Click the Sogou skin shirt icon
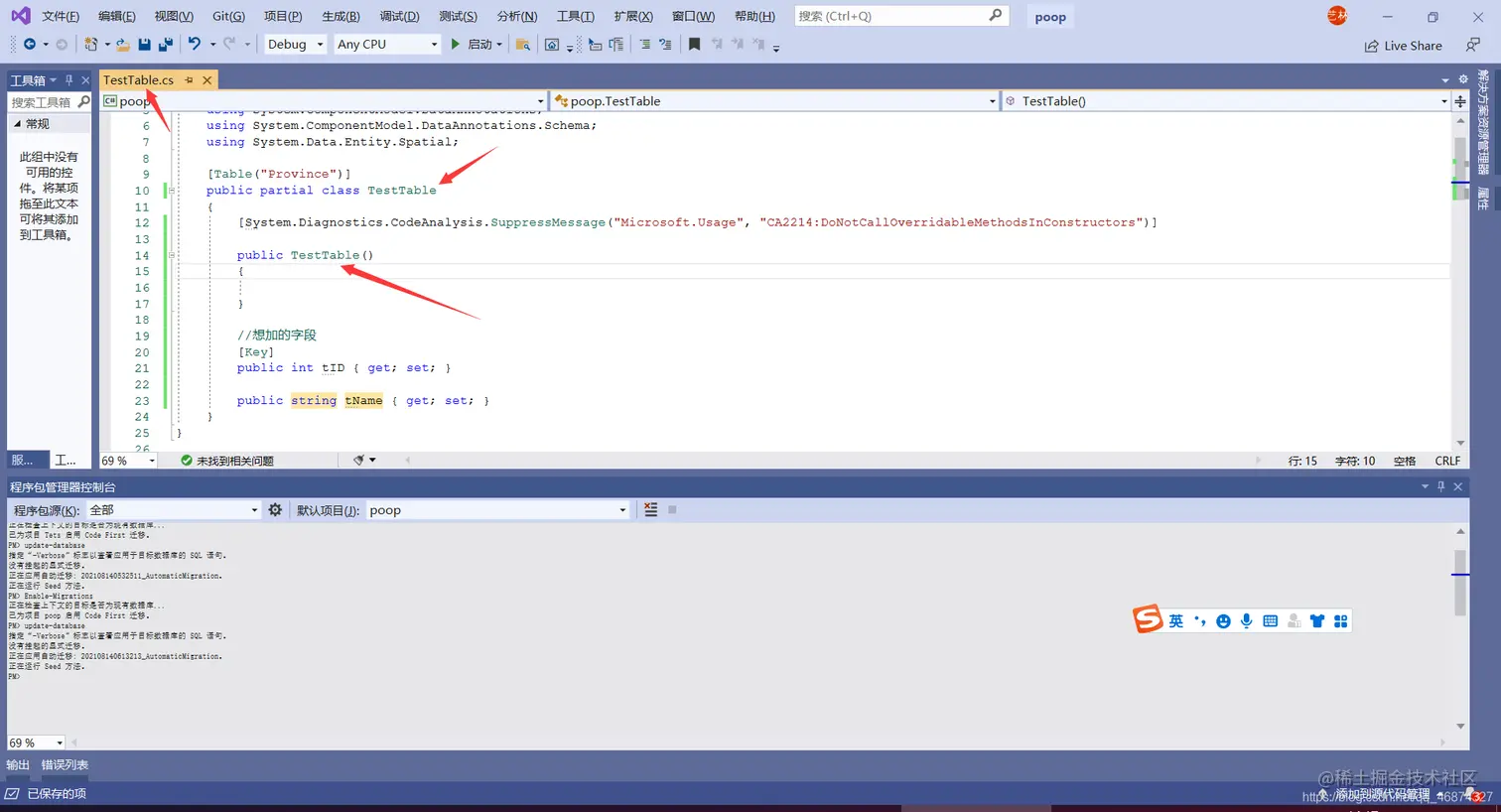The height and width of the screenshot is (812, 1501). [x=1317, y=621]
